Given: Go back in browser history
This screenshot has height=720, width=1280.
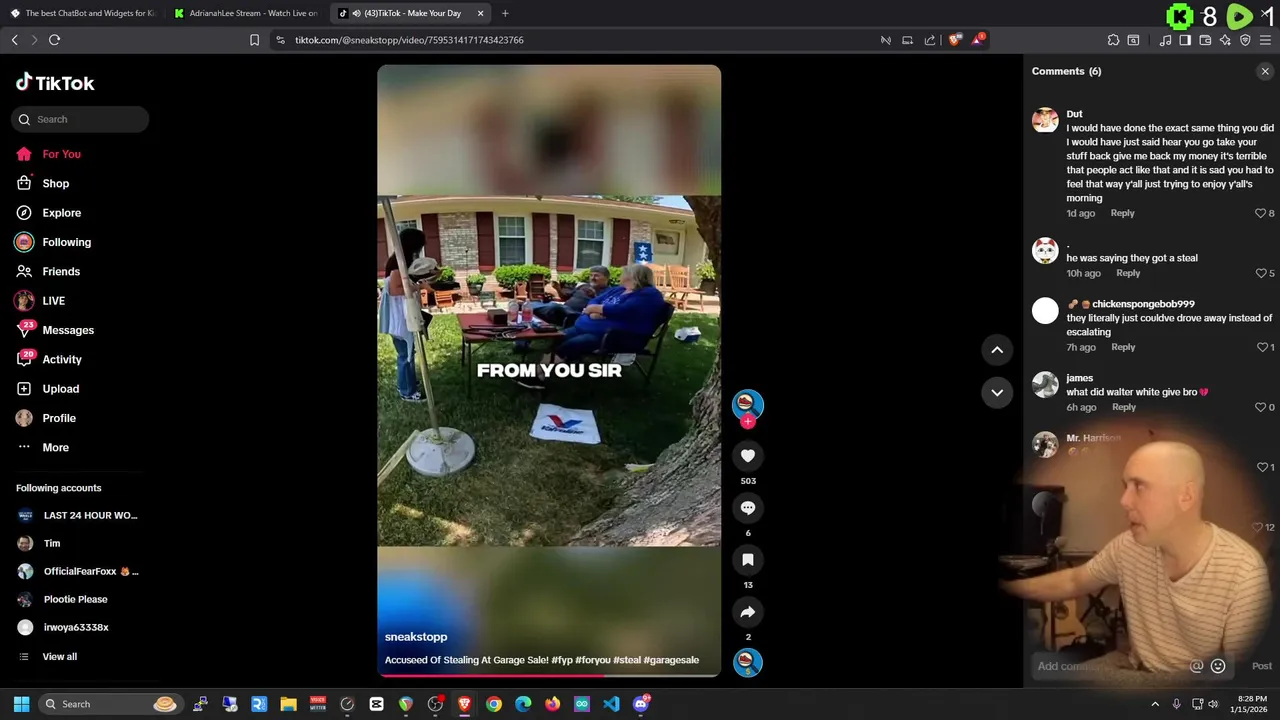Looking at the screenshot, I should (x=14, y=40).
